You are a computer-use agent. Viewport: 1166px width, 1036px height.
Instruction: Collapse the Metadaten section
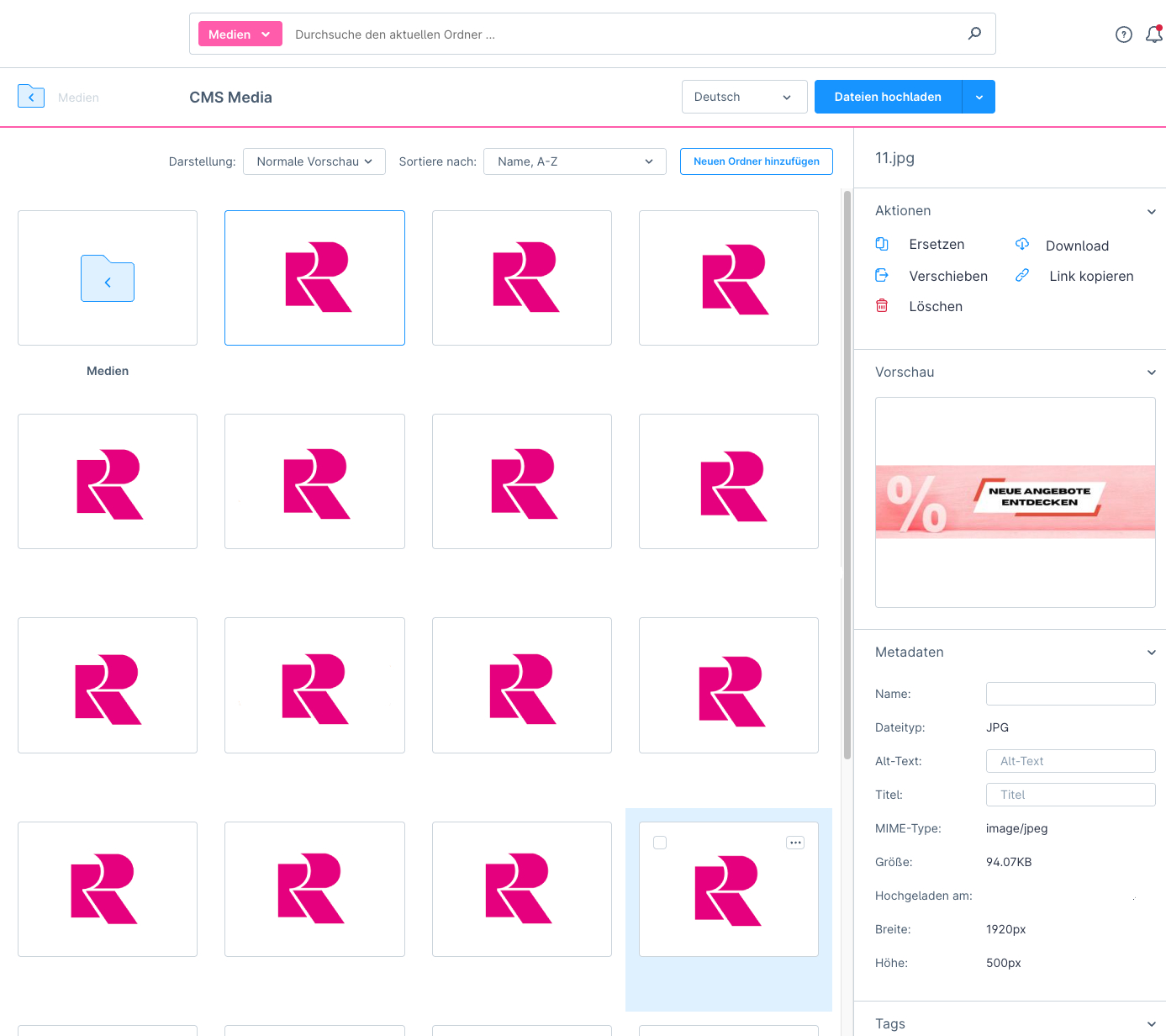1152,653
